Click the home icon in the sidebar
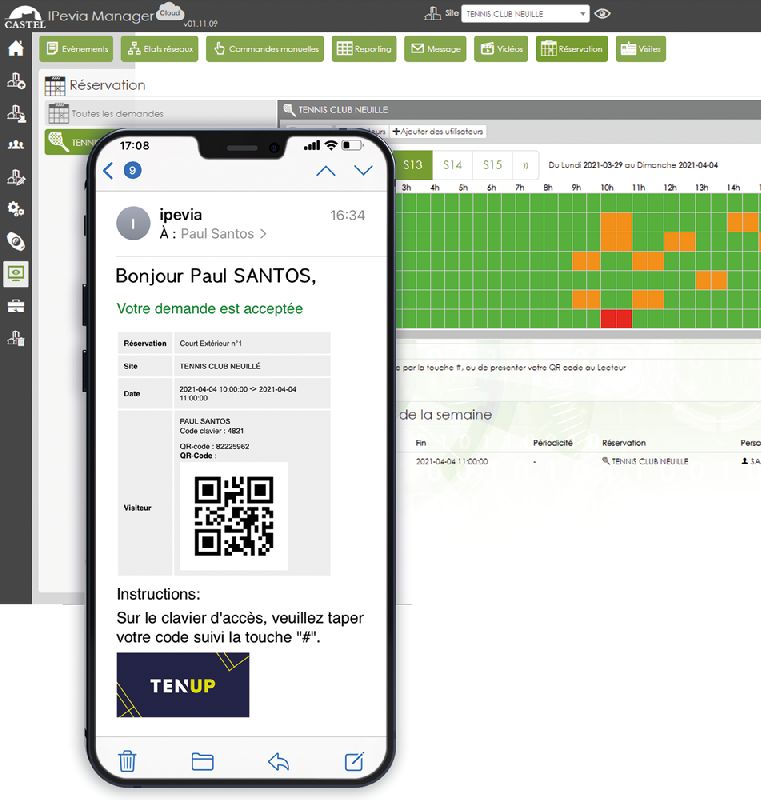Viewport: 761px width, 800px height. [15, 48]
